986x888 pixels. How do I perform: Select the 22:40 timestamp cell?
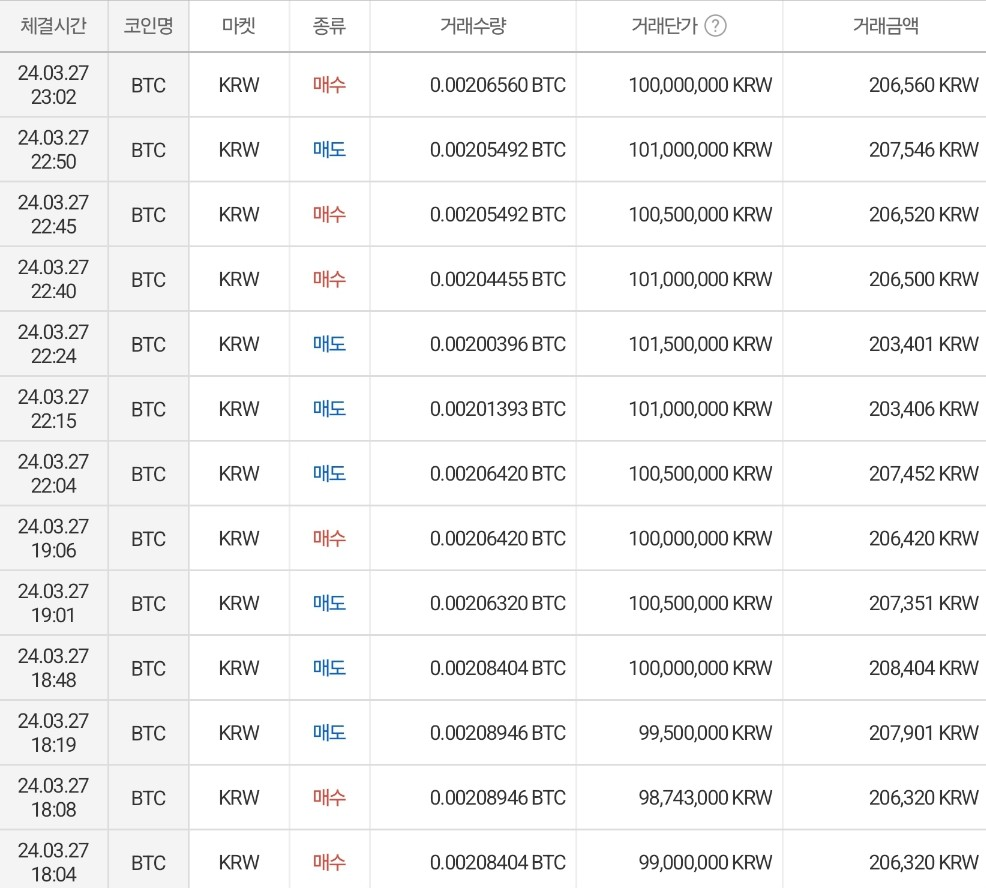point(53,279)
